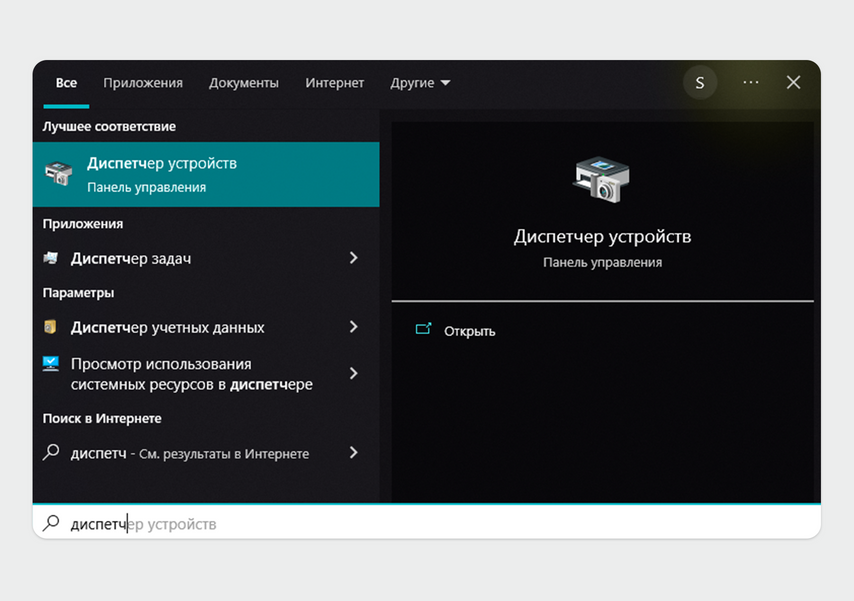The image size is (854, 601).
Task: Select the Документы tab
Action: point(243,83)
